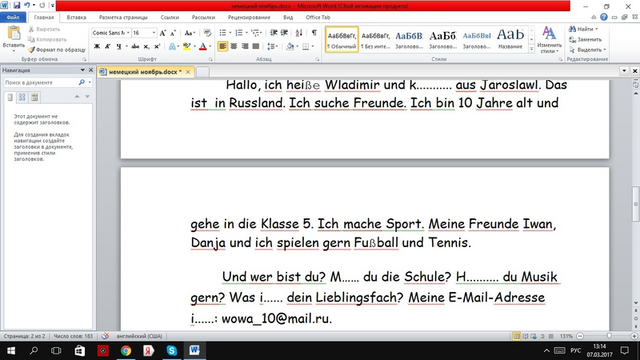Toggle bold (Ж) formatting
The image size is (640, 360).
click(97, 47)
